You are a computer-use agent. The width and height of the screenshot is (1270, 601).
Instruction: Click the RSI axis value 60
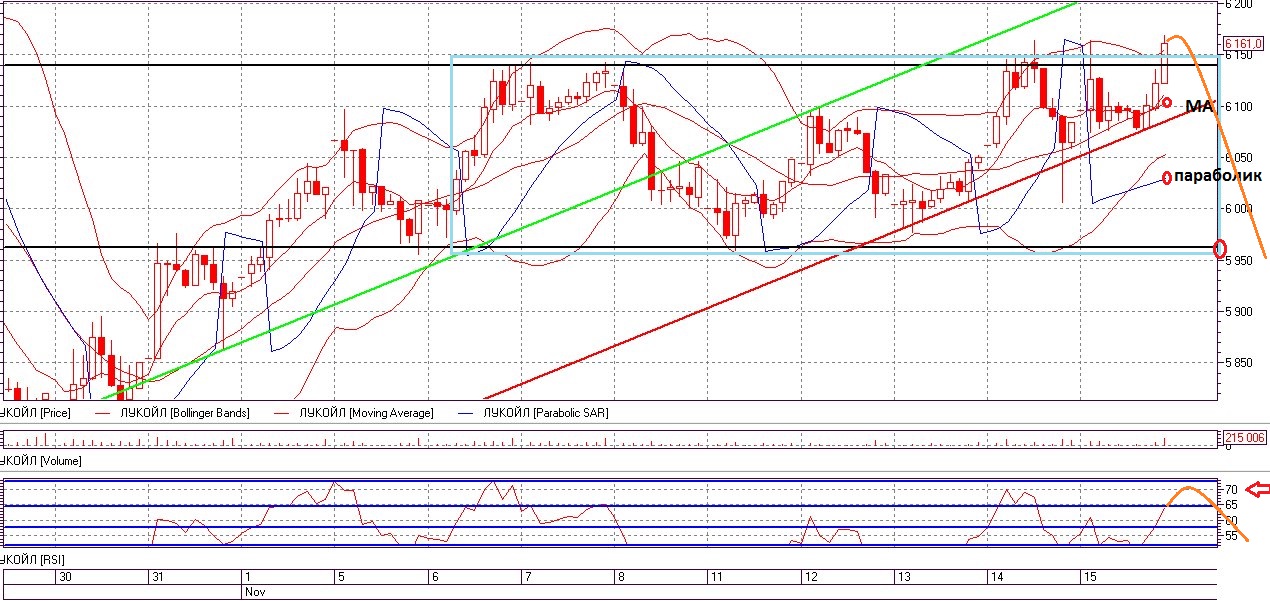tap(1232, 521)
